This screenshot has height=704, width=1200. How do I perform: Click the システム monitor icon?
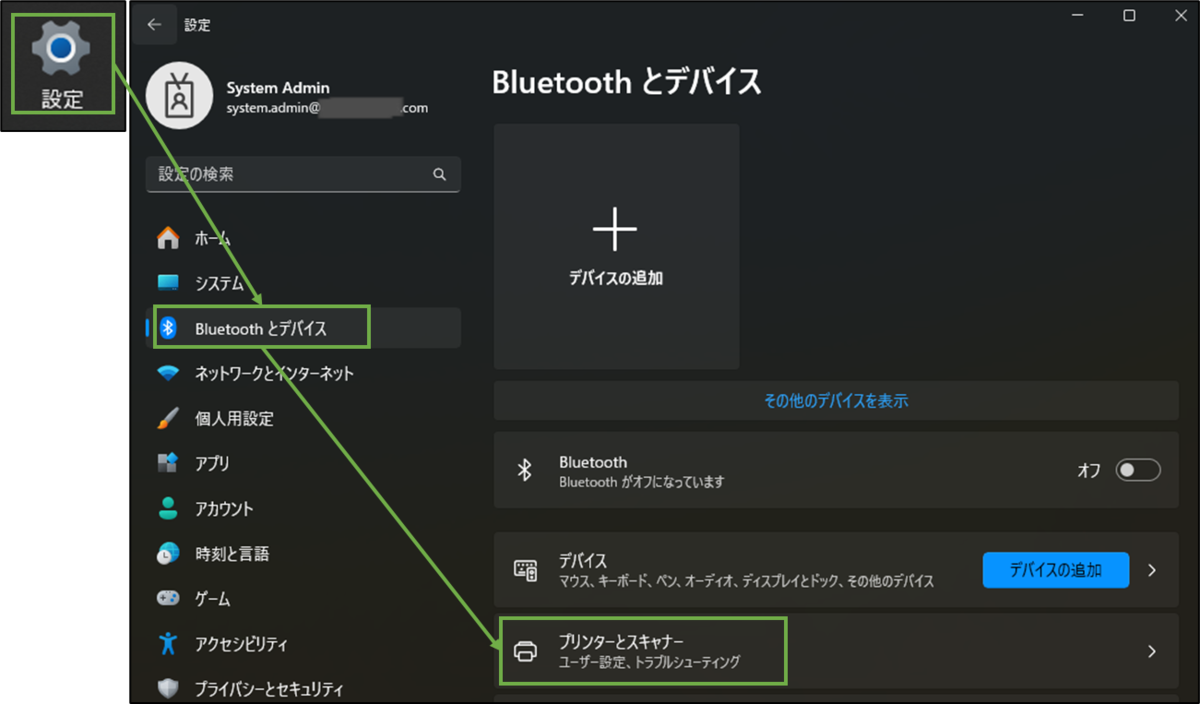[168, 283]
